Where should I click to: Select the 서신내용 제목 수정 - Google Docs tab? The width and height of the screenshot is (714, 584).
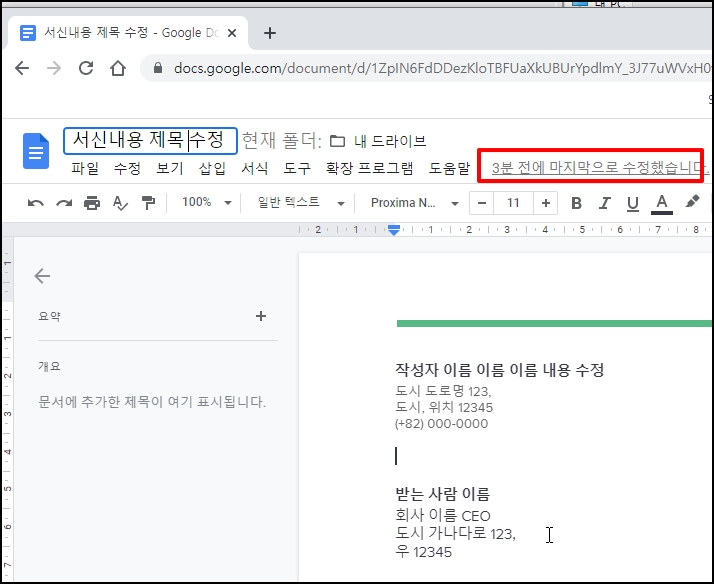pyautogui.click(x=128, y=33)
